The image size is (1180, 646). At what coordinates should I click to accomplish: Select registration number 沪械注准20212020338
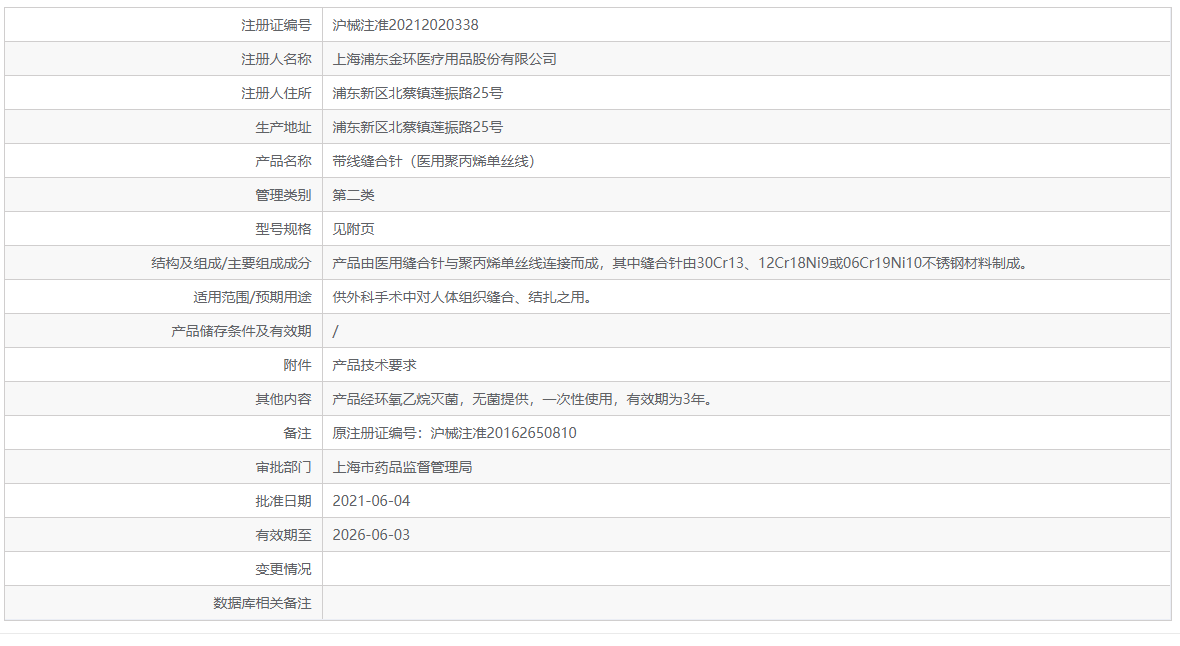click(405, 25)
